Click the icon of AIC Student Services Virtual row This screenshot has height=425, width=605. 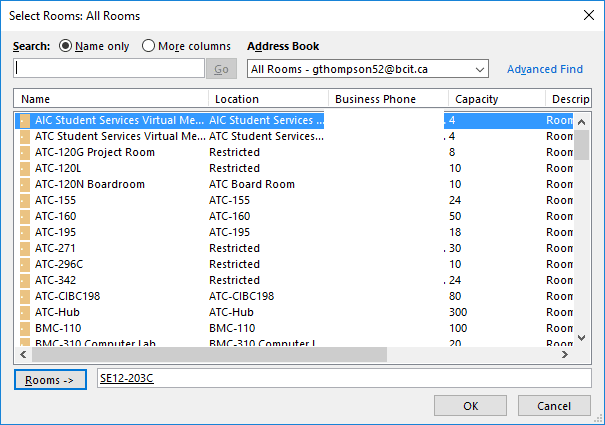click(25, 120)
